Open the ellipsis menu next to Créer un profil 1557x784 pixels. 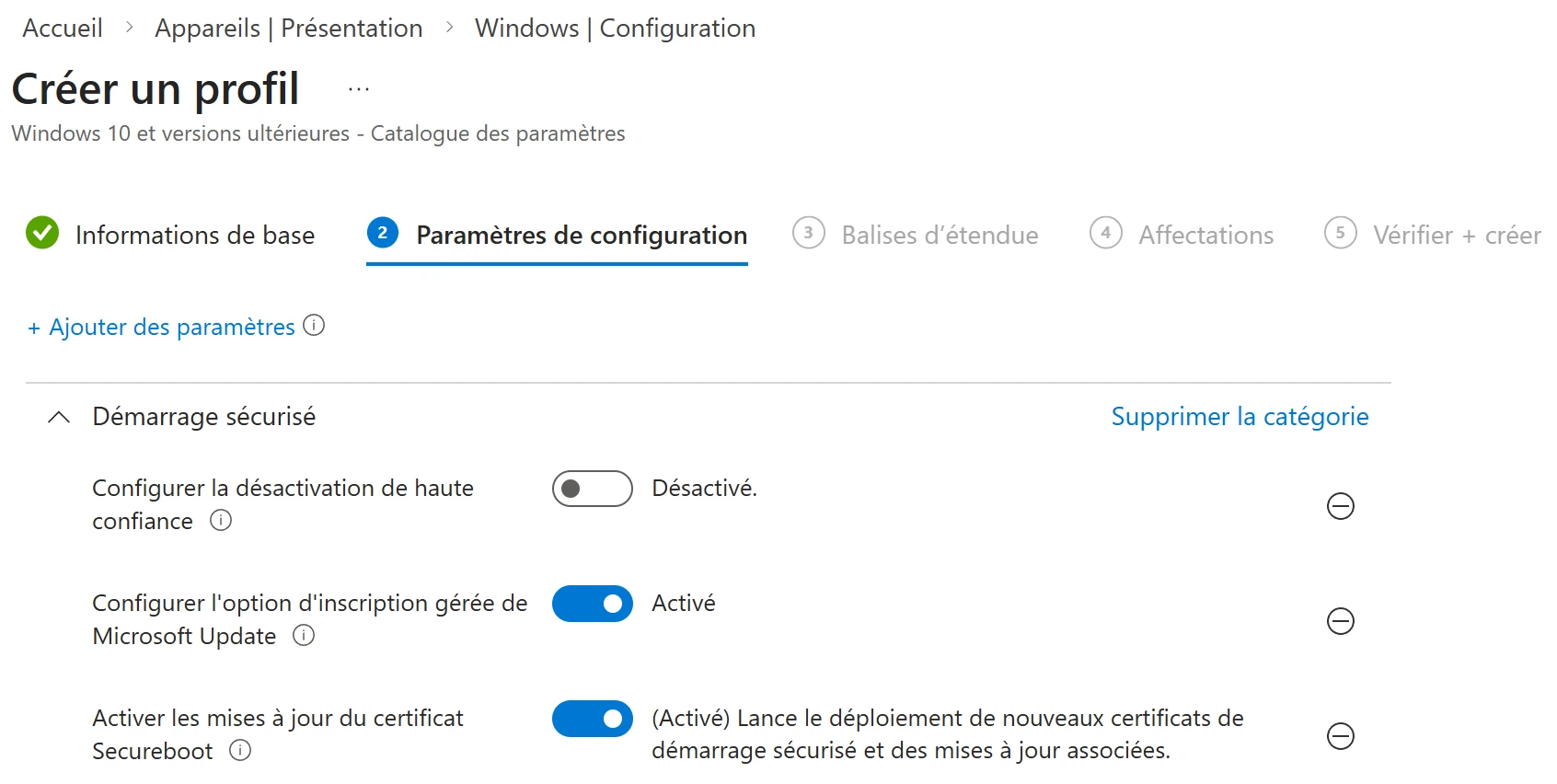click(357, 87)
